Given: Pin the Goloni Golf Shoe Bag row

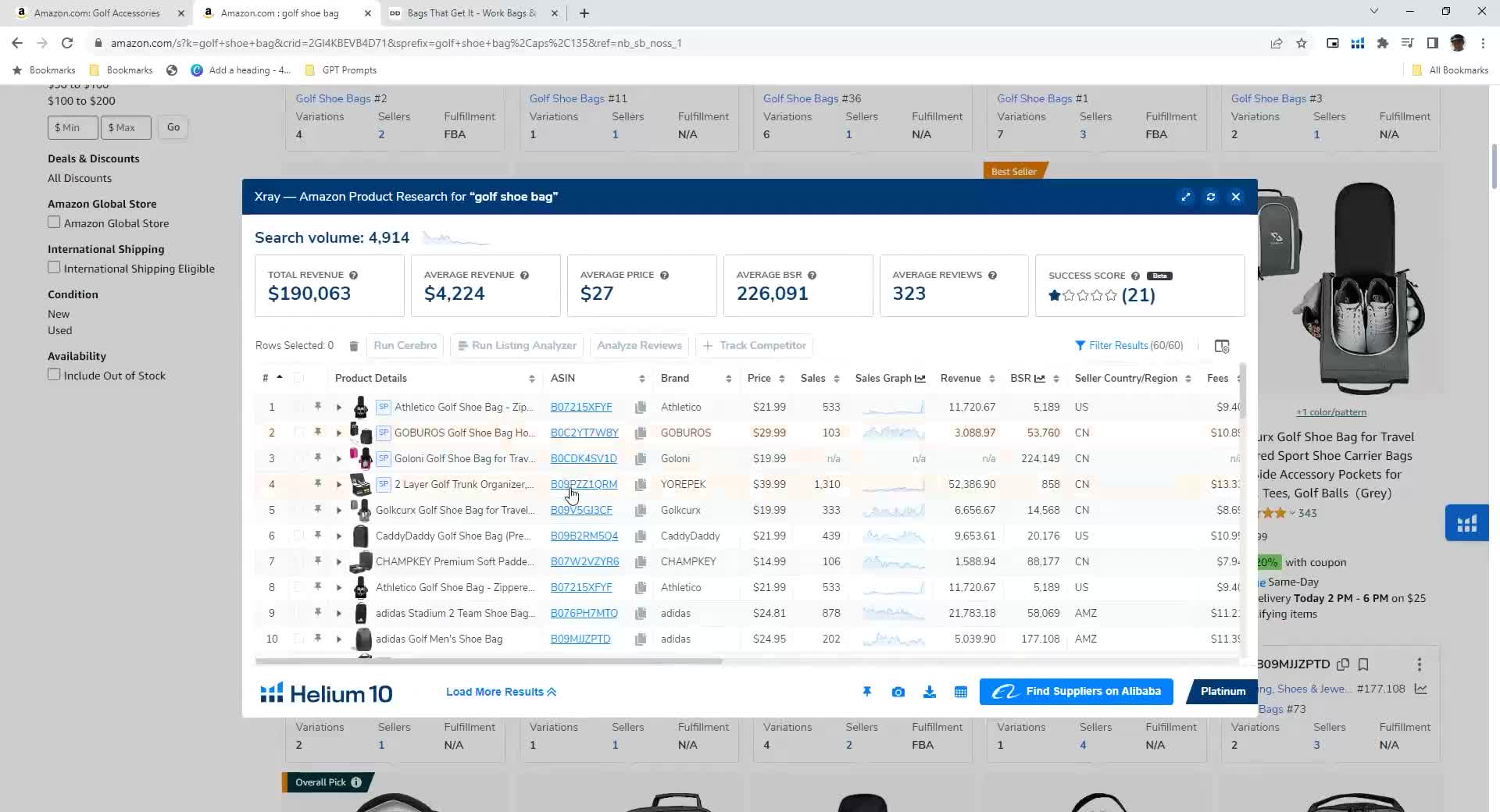Looking at the screenshot, I should [x=318, y=458].
